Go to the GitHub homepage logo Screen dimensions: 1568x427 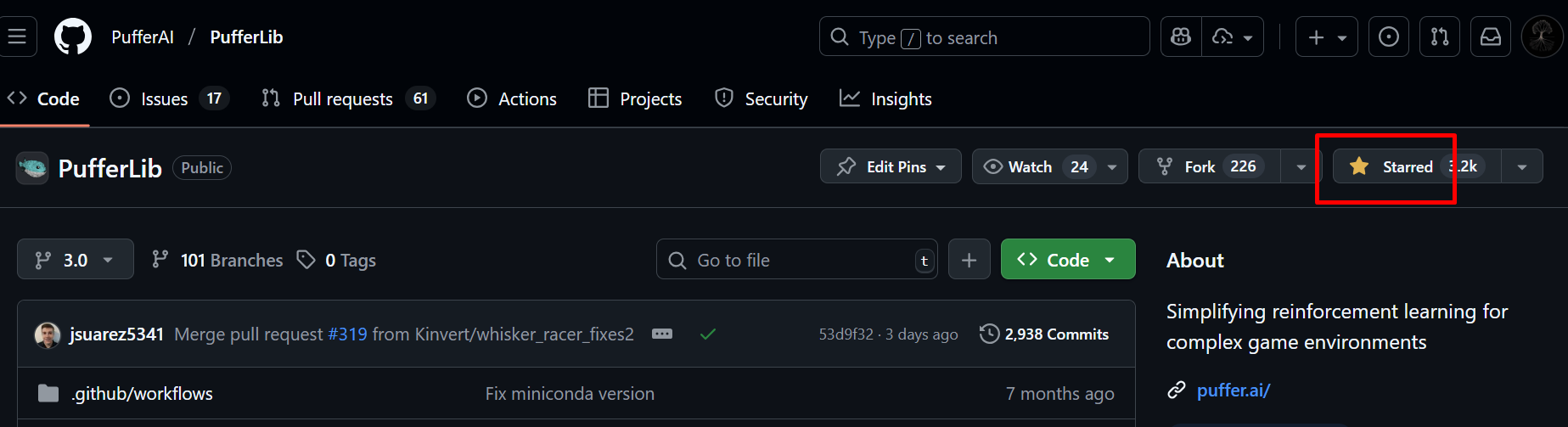pos(73,37)
